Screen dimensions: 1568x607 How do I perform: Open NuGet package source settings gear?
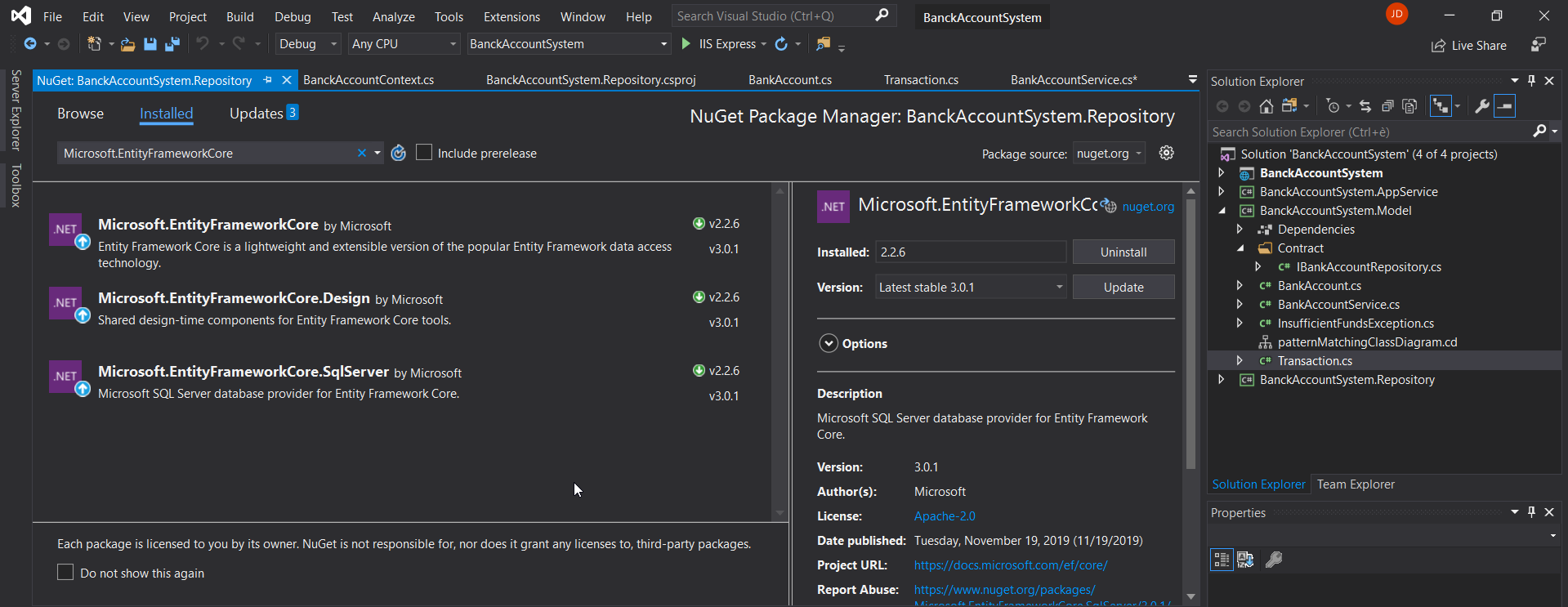[x=1167, y=153]
